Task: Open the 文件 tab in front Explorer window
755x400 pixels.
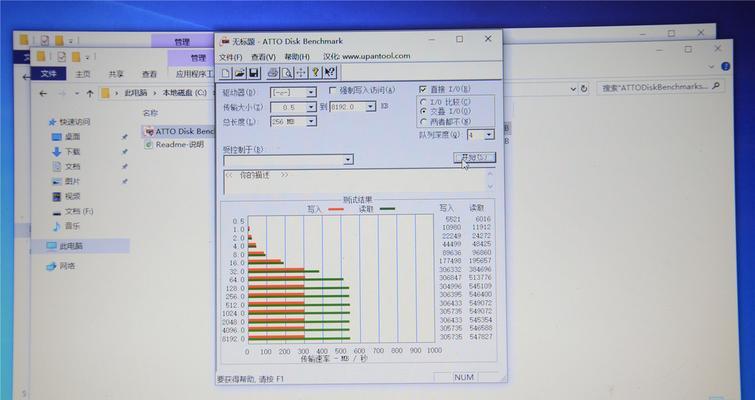Action: pyautogui.click(x=49, y=74)
